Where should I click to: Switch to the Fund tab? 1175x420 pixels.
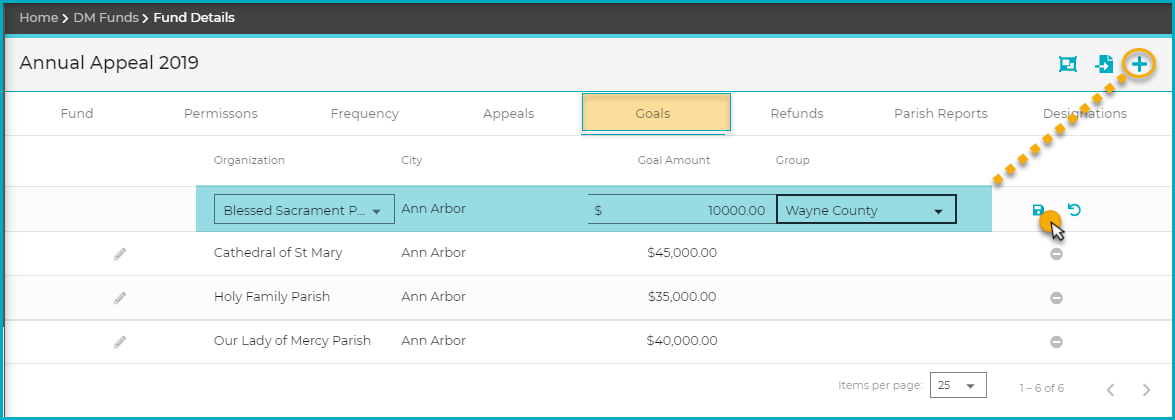[x=77, y=114]
